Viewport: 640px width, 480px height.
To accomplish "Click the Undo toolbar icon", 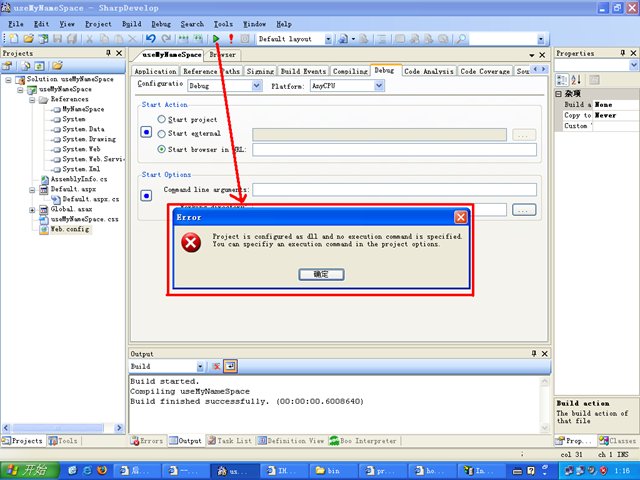I will click(150, 38).
